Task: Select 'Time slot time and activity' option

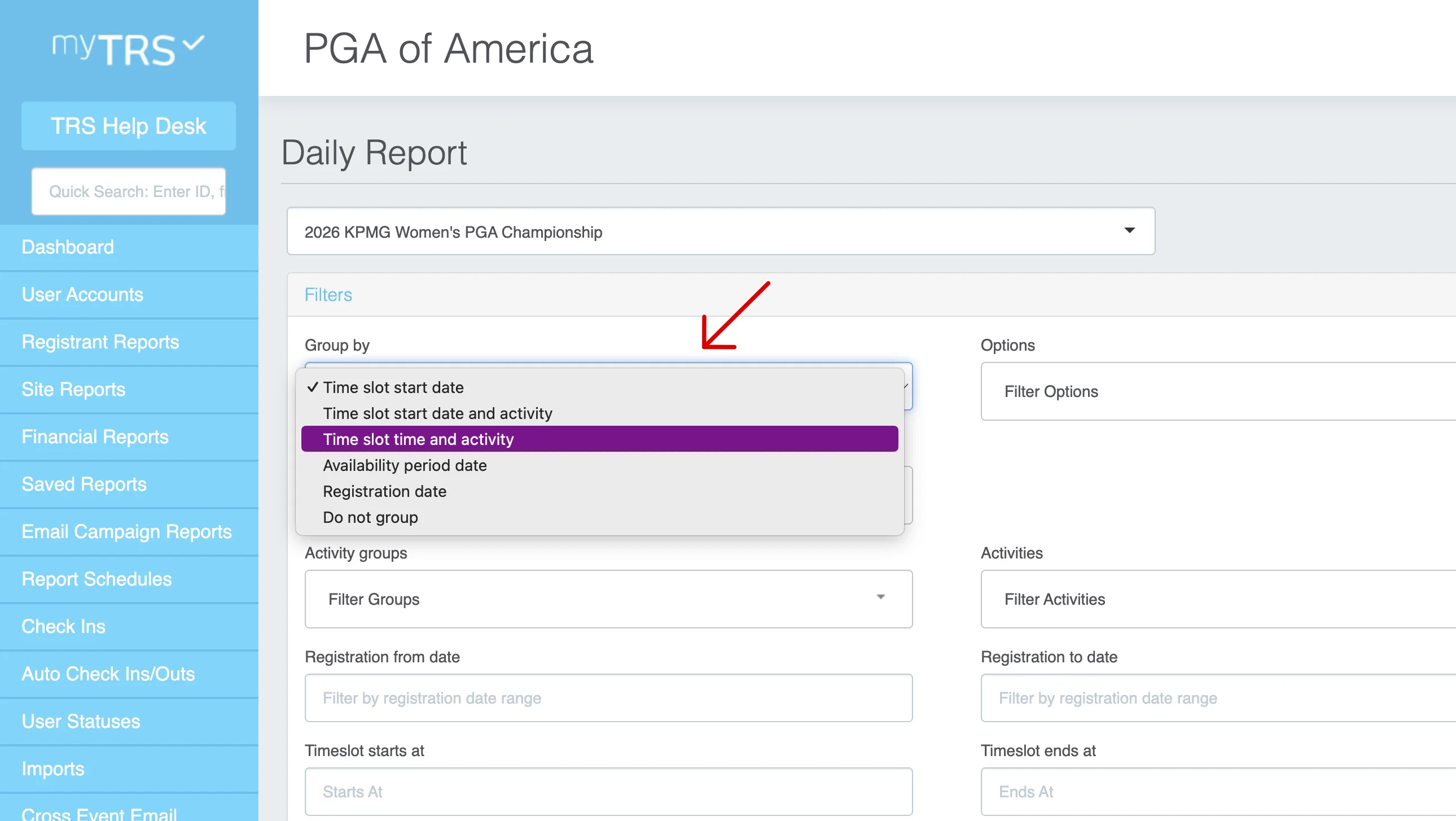Action: coord(600,439)
